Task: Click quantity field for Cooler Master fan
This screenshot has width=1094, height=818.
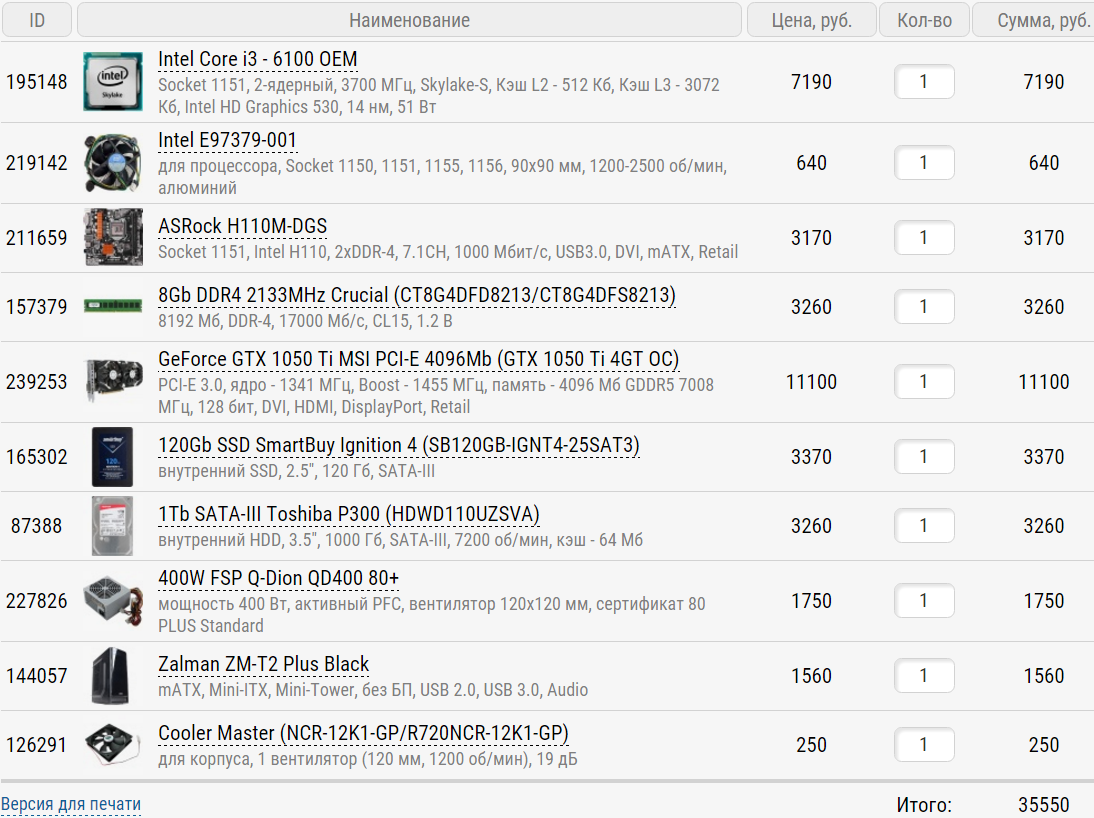Action: point(924,745)
